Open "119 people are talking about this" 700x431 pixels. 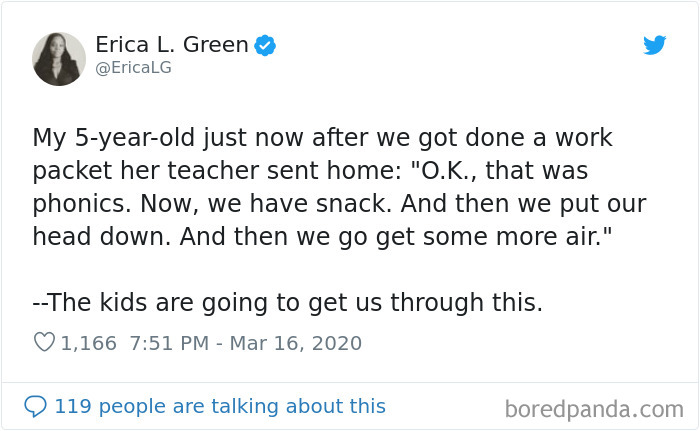219,406
